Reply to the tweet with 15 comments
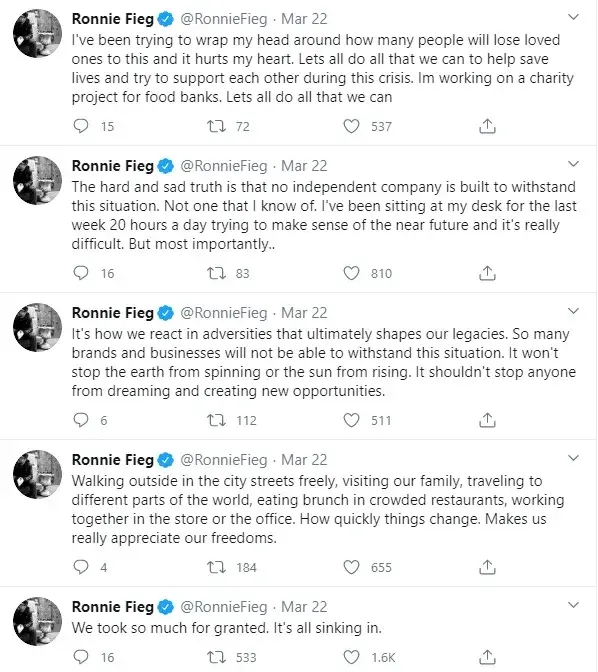This screenshot has height=672, width=598. (81, 126)
